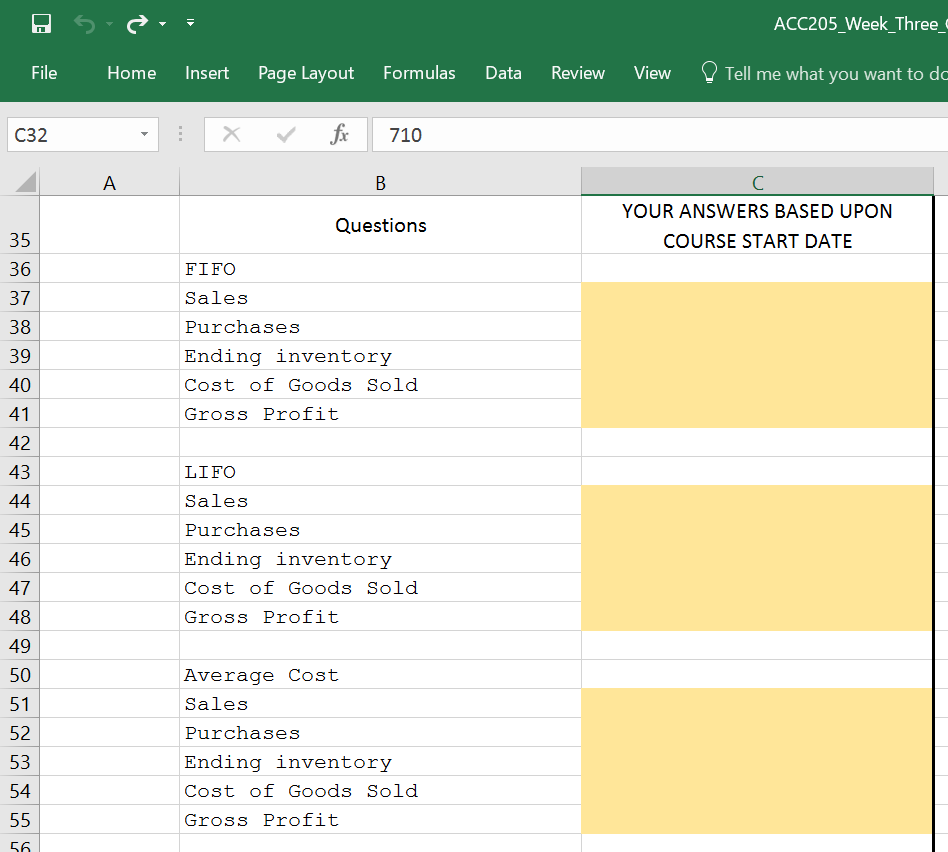
Task: Select column header C
Action: coord(757,182)
